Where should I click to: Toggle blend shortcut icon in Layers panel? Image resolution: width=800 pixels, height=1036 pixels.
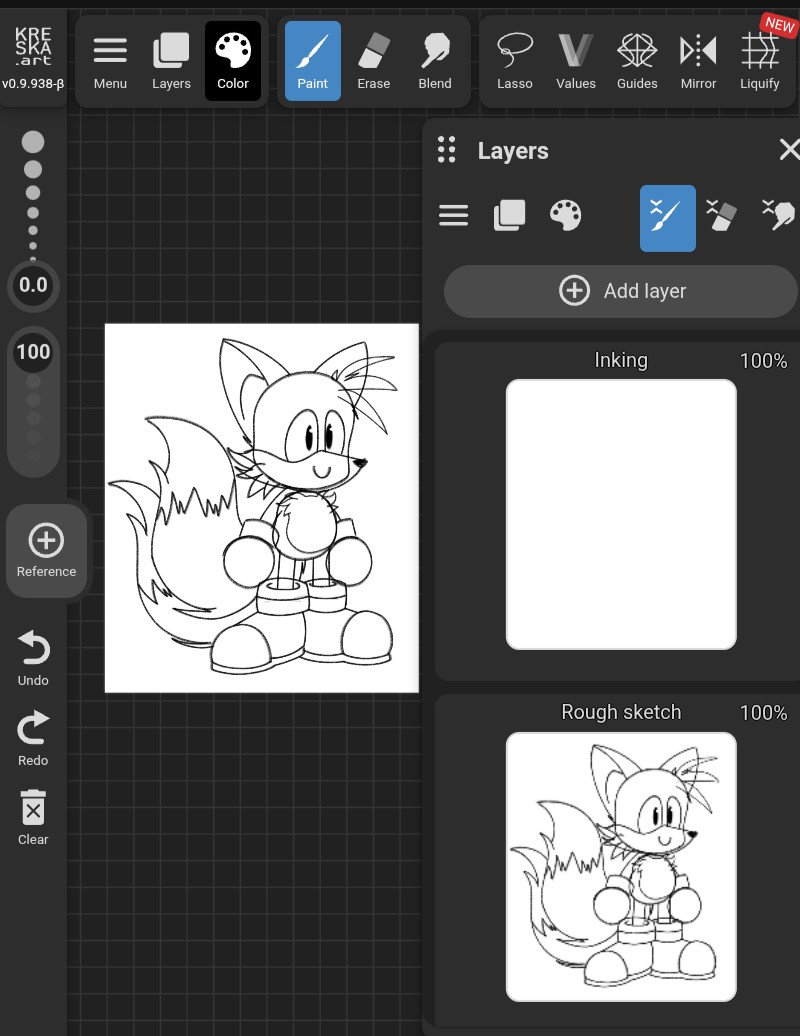pyautogui.click(x=779, y=215)
